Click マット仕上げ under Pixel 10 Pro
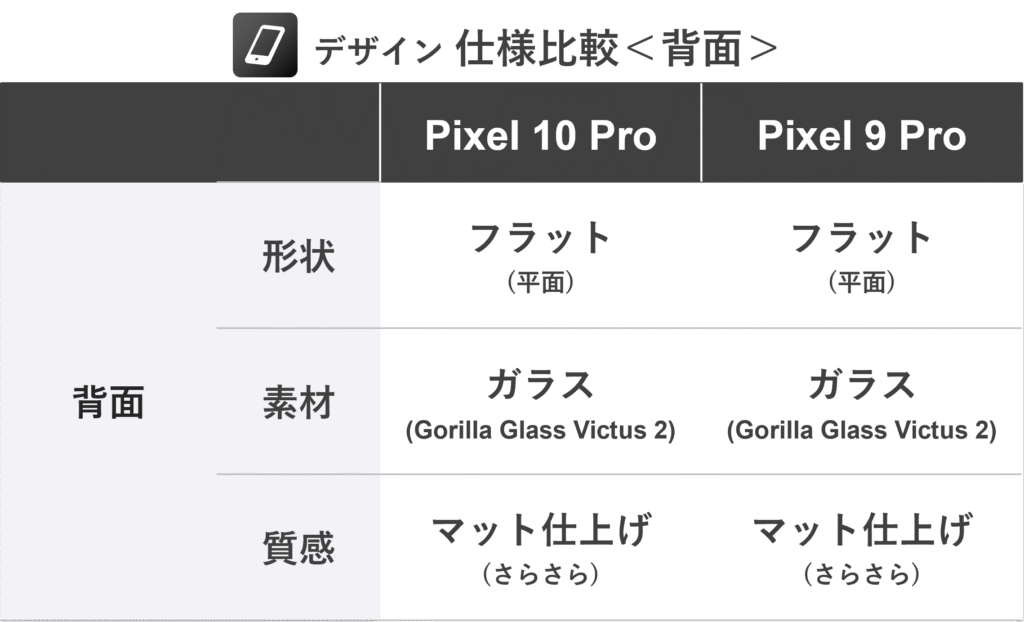The width and height of the screenshot is (1024, 622). pyautogui.click(x=540, y=530)
